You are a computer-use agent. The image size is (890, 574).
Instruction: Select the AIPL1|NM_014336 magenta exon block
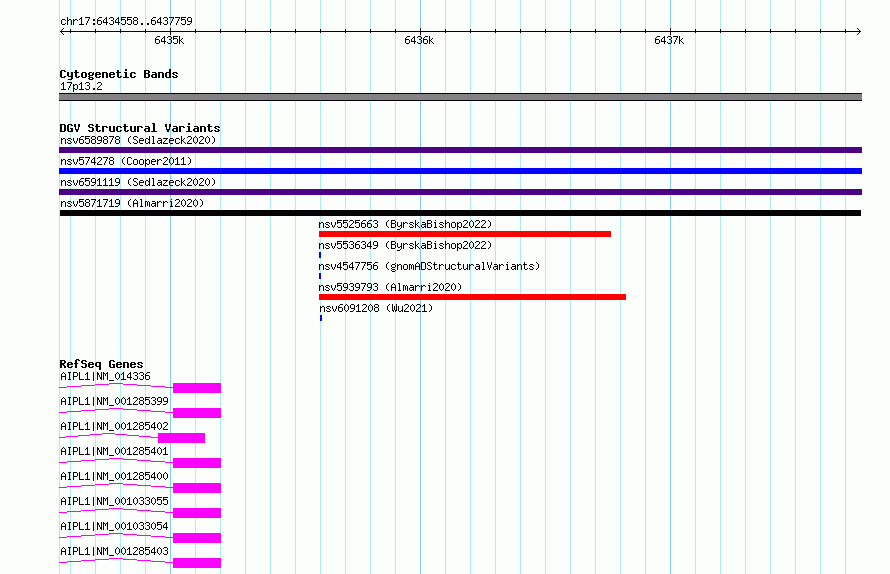[x=197, y=388]
